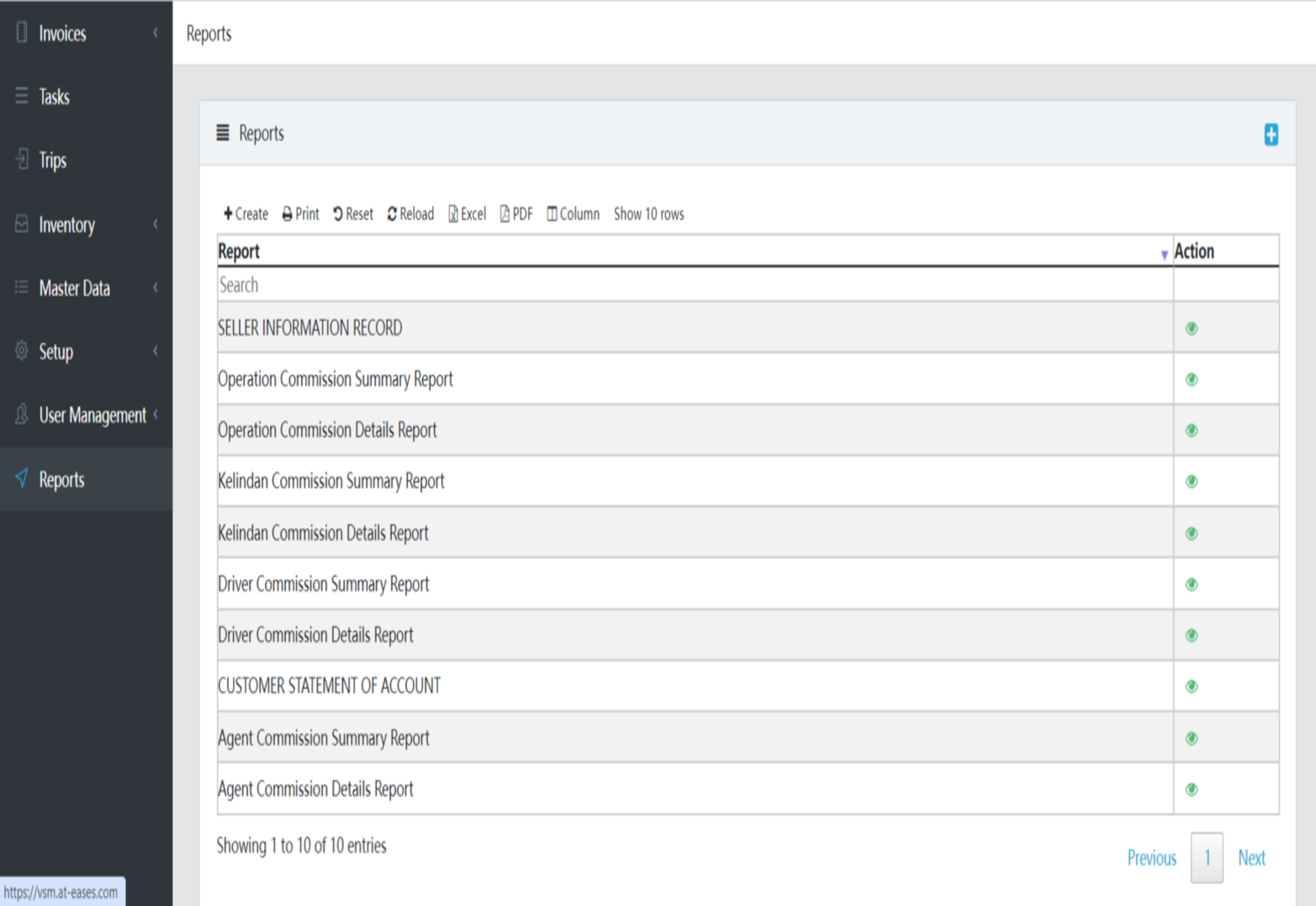This screenshot has height=906, width=1316.
Task: Reload the reports table
Action: pos(410,214)
